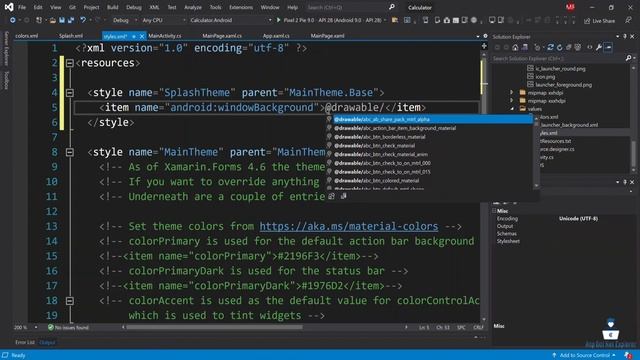Click Solution Explorer Properties wrench icon

599,48
